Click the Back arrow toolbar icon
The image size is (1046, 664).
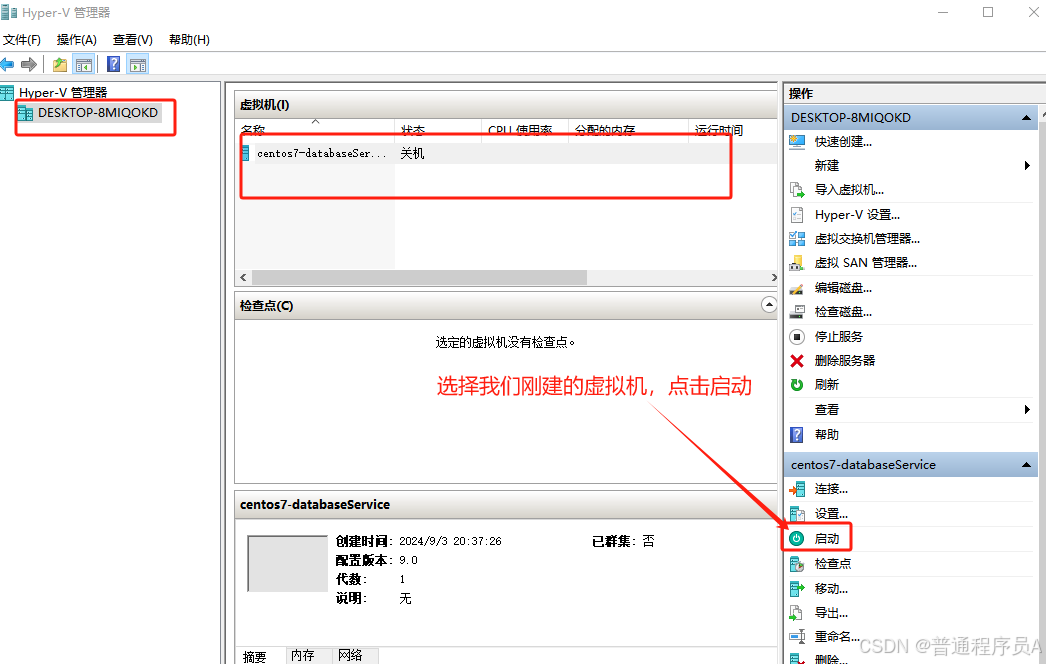7,65
